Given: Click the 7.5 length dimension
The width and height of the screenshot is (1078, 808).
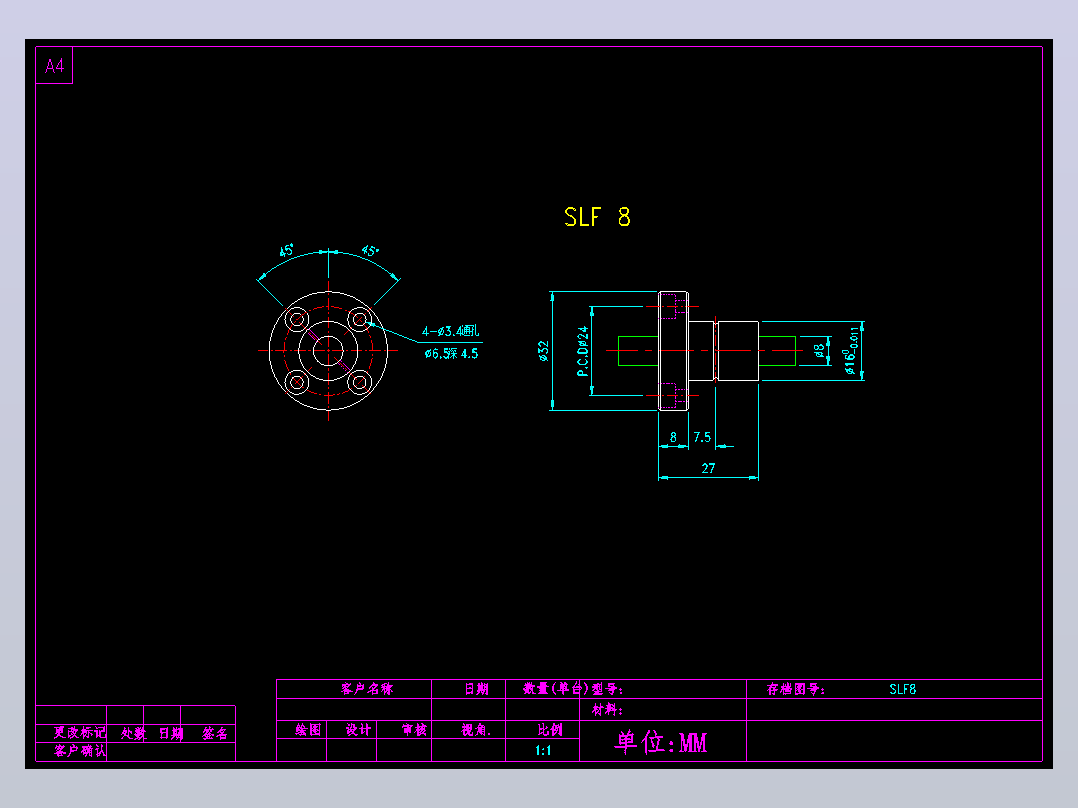Looking at the screenshot, I should pos(702,437).
